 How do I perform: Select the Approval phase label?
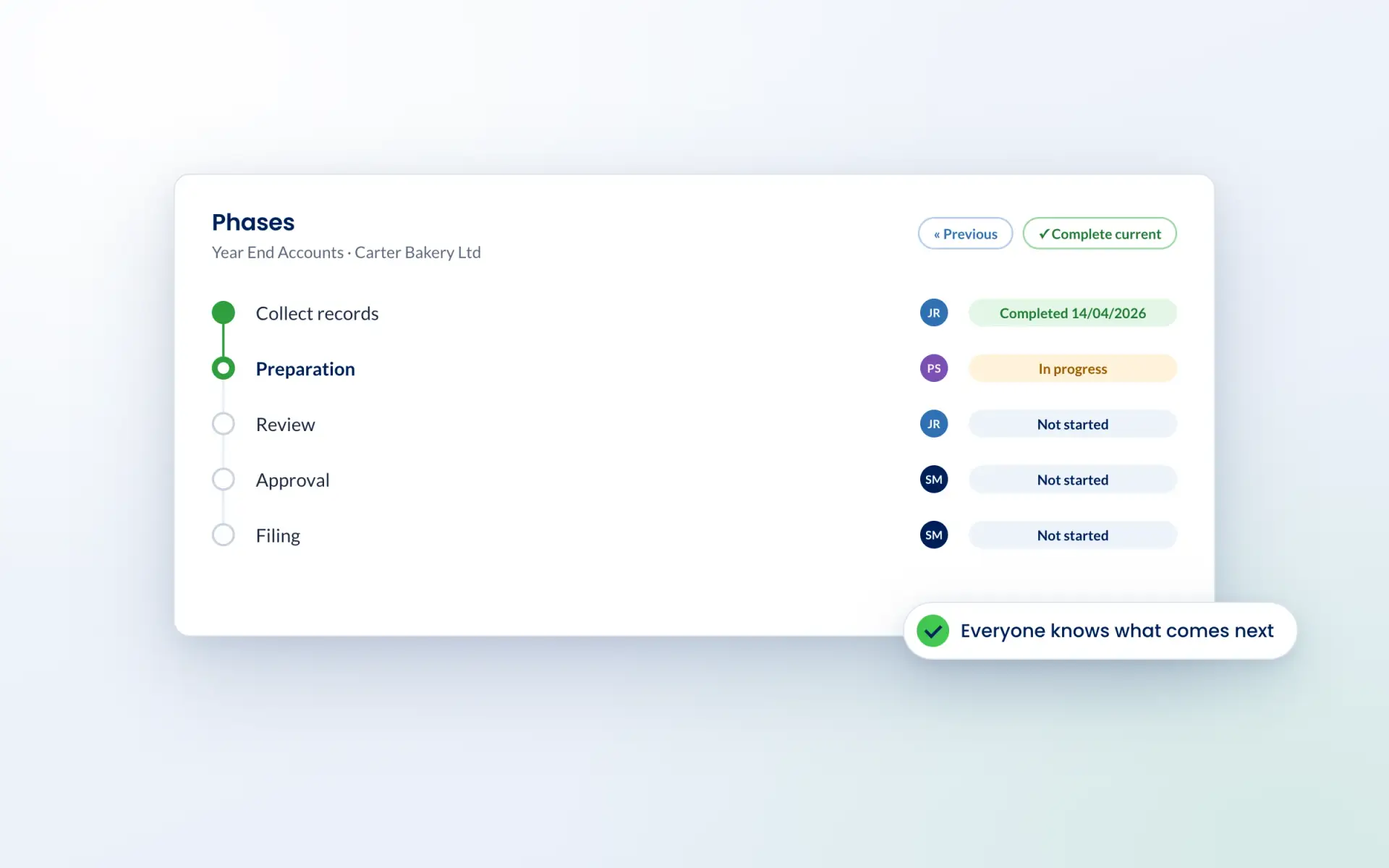pyautogui.click(x=292, y=480)
